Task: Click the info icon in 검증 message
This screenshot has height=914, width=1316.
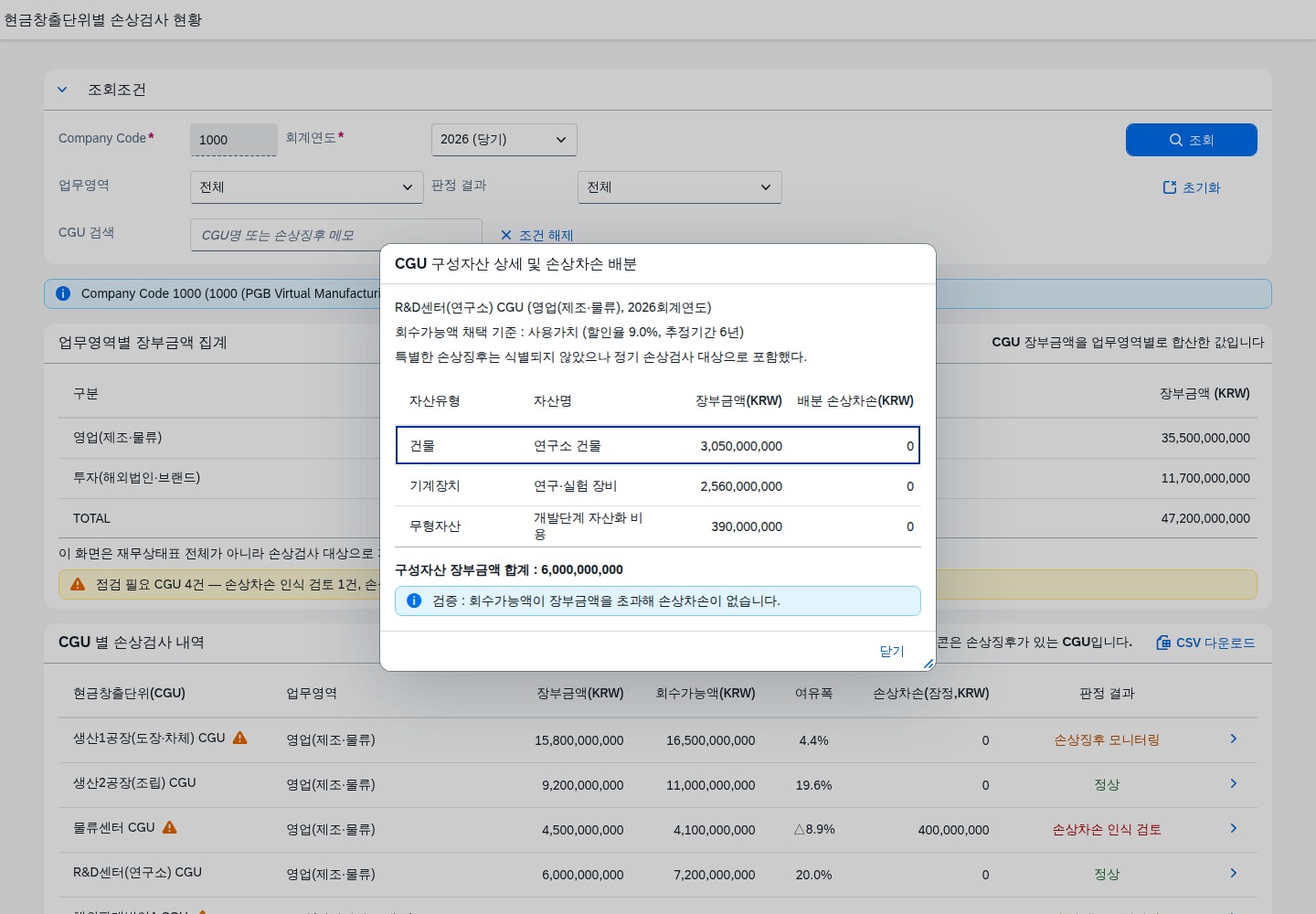Action: click(x=414, y=600)
